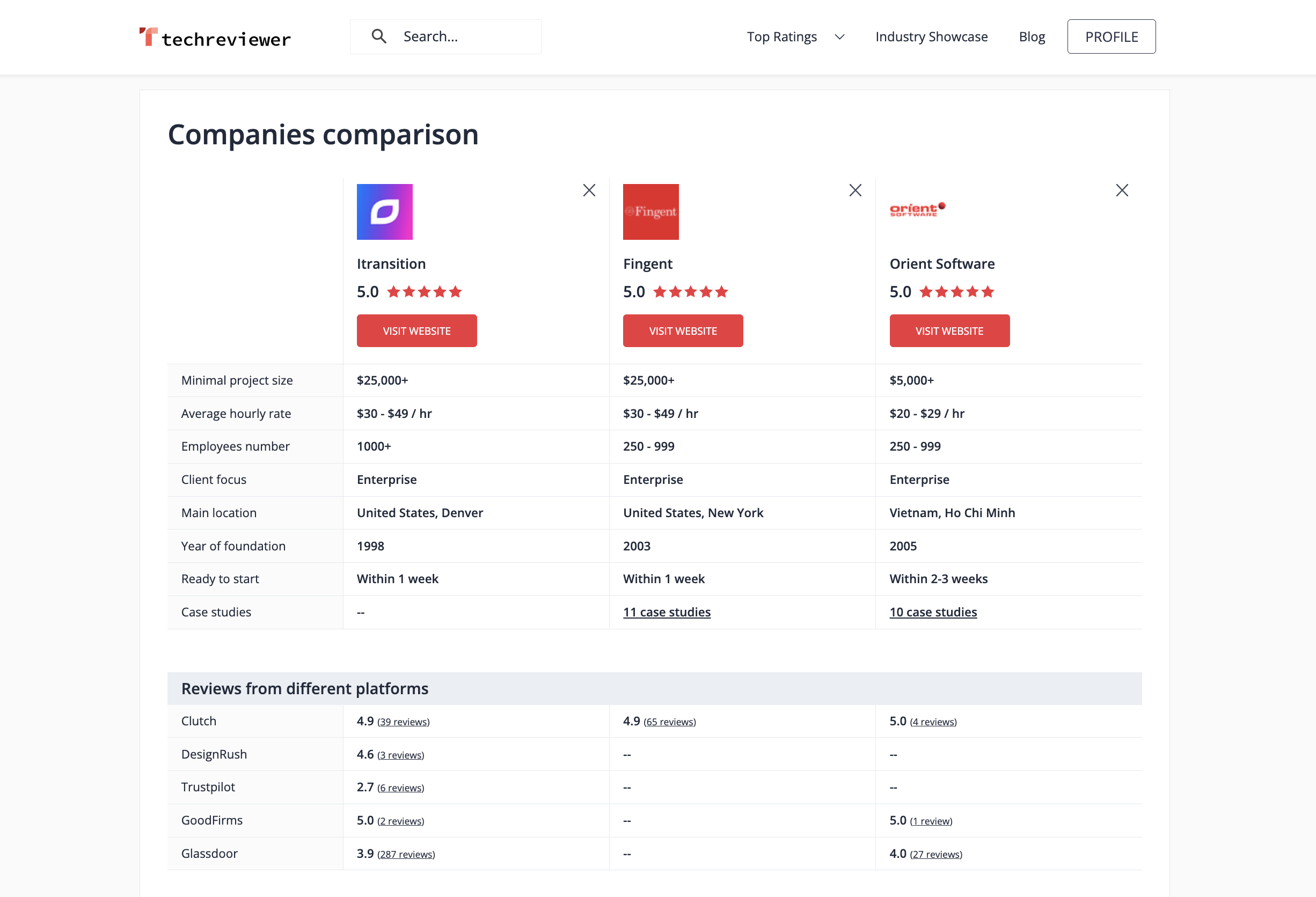
Task: Open Itransition's 3 DesignRush reviews
Action: (400, 755)
